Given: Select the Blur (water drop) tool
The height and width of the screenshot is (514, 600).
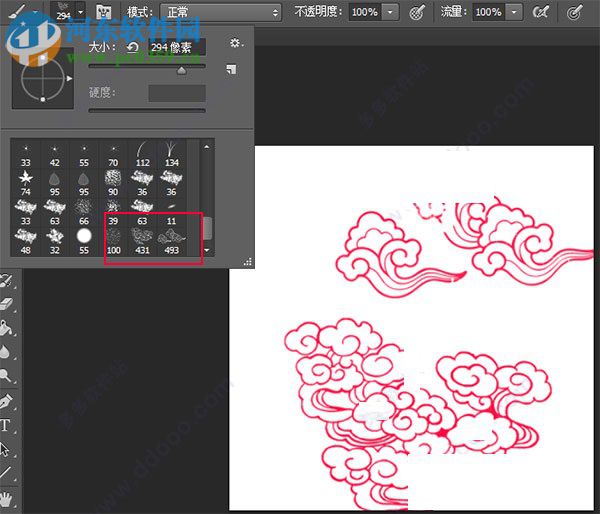Looking at the screenshot, I should pos(5,352).
